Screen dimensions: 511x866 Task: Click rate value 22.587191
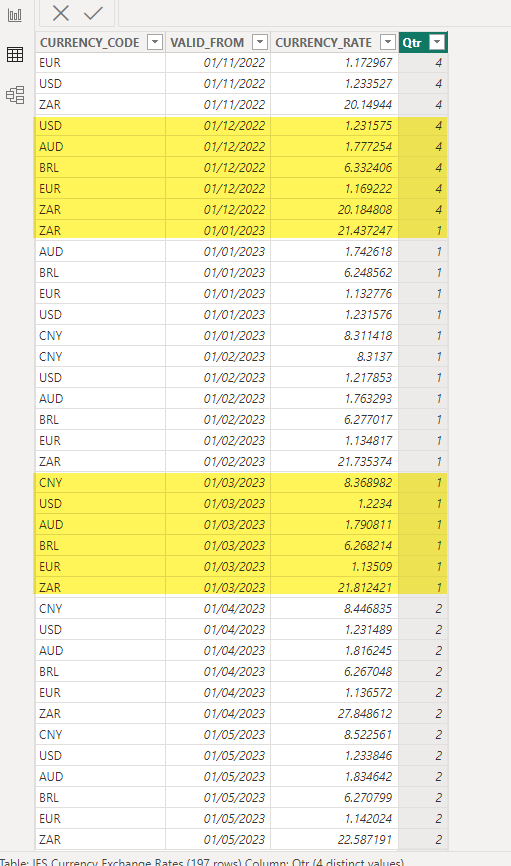(x=365, y=839)
